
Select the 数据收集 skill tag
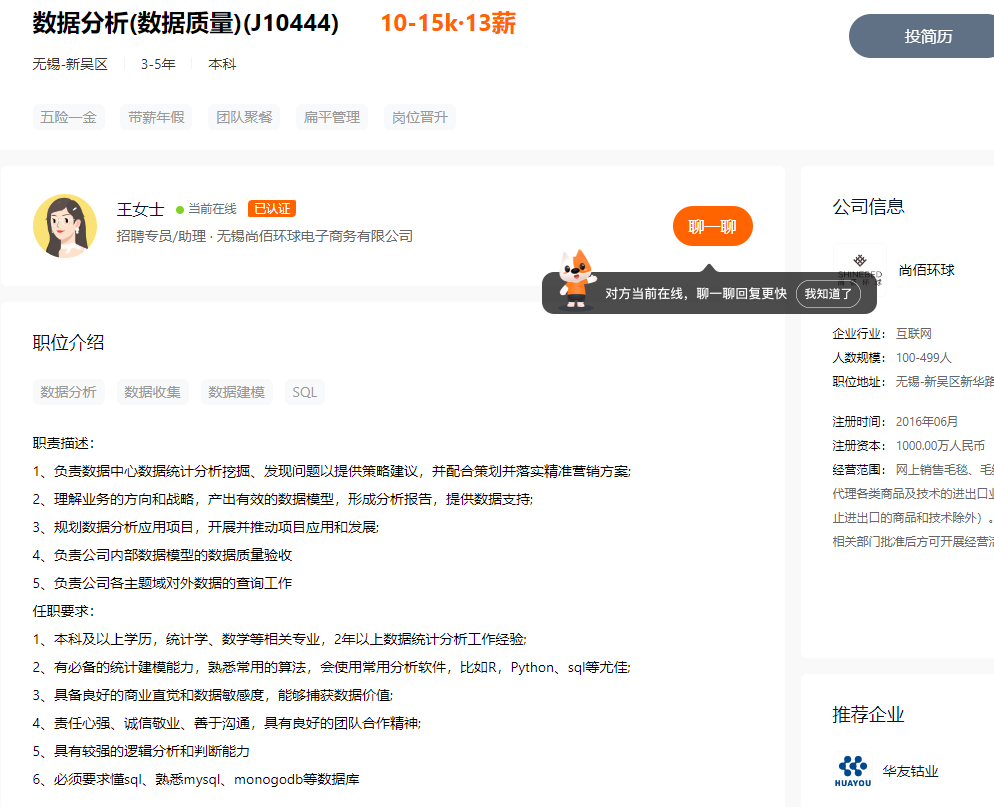pos(153,392)
